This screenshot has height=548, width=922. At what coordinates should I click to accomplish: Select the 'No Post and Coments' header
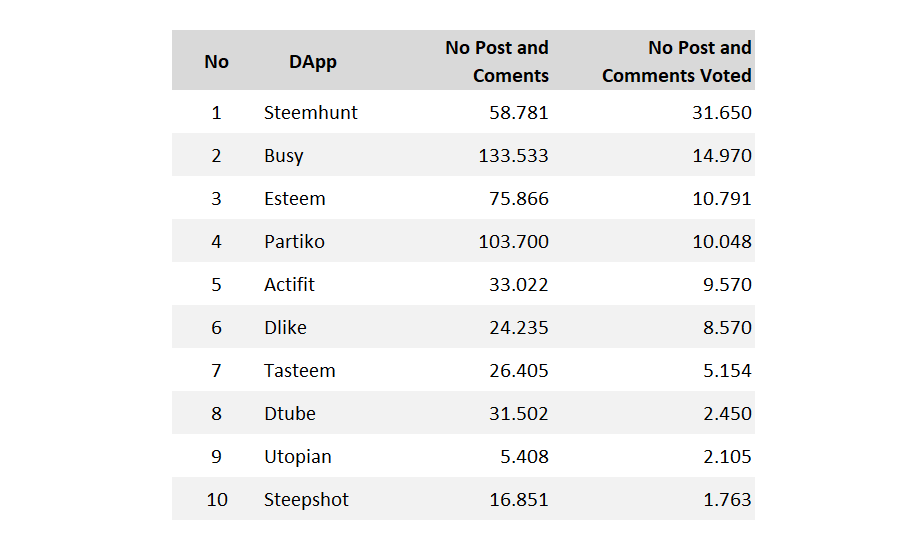coord(496,61)
